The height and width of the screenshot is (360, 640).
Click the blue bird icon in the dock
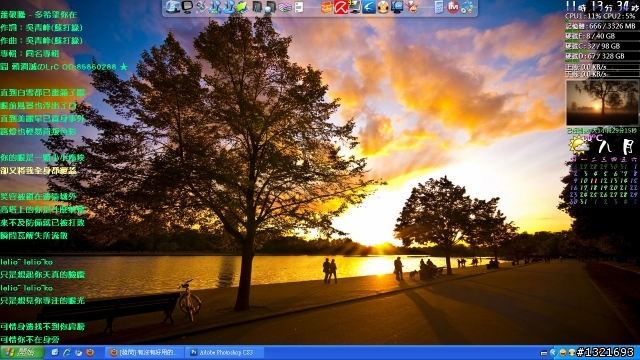pyautogui.click(x=369, y=7)
